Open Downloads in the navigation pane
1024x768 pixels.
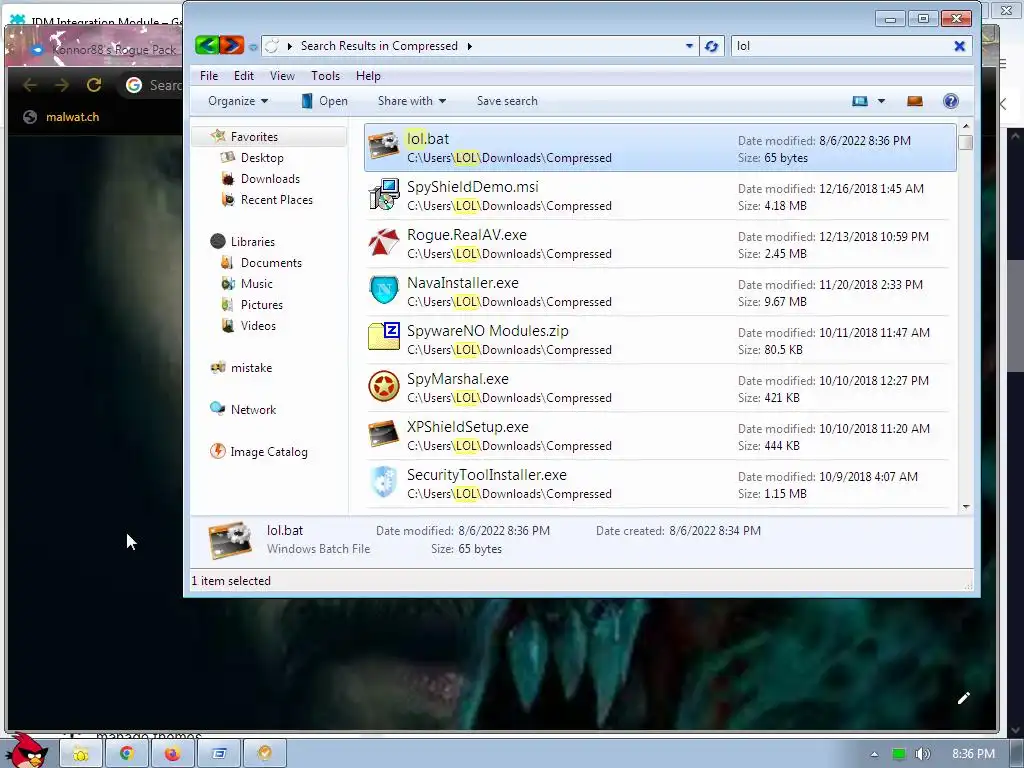[270, 178]
